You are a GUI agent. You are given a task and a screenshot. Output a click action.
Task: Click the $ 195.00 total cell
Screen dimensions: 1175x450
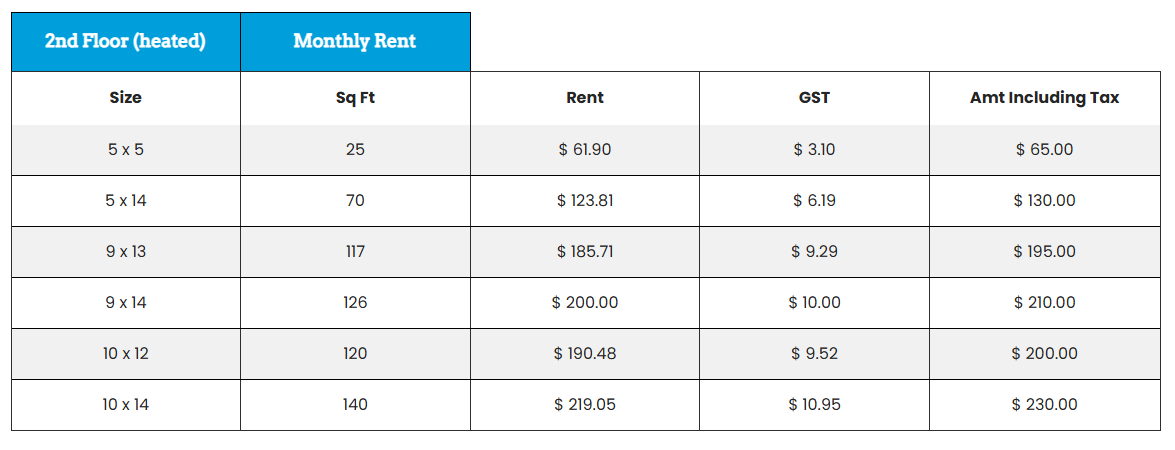1044,252
